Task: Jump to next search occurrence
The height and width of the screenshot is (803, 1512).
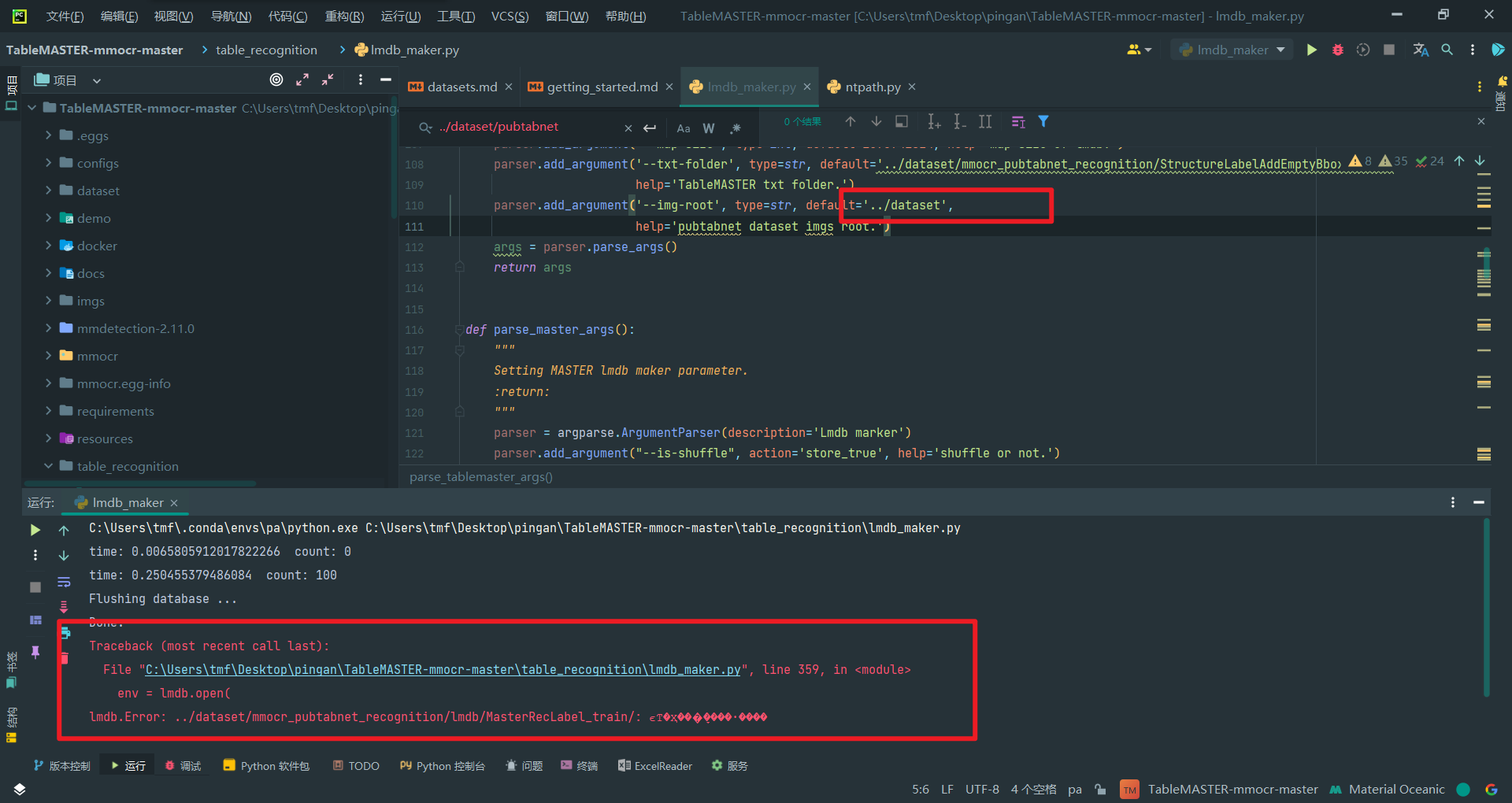Action: (x=876, y=121)
